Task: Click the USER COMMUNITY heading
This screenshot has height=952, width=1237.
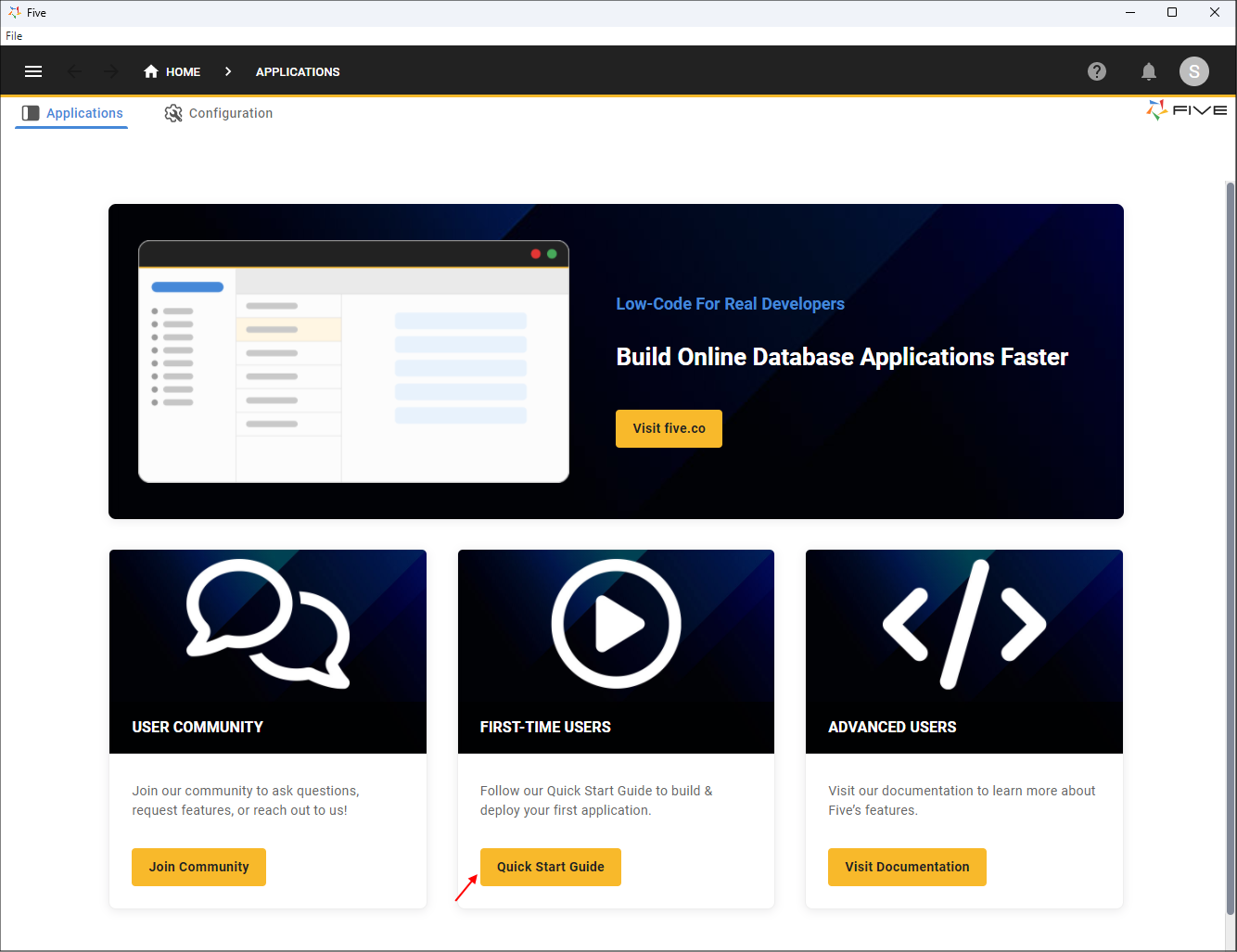Action: click(x=198, y=727)
